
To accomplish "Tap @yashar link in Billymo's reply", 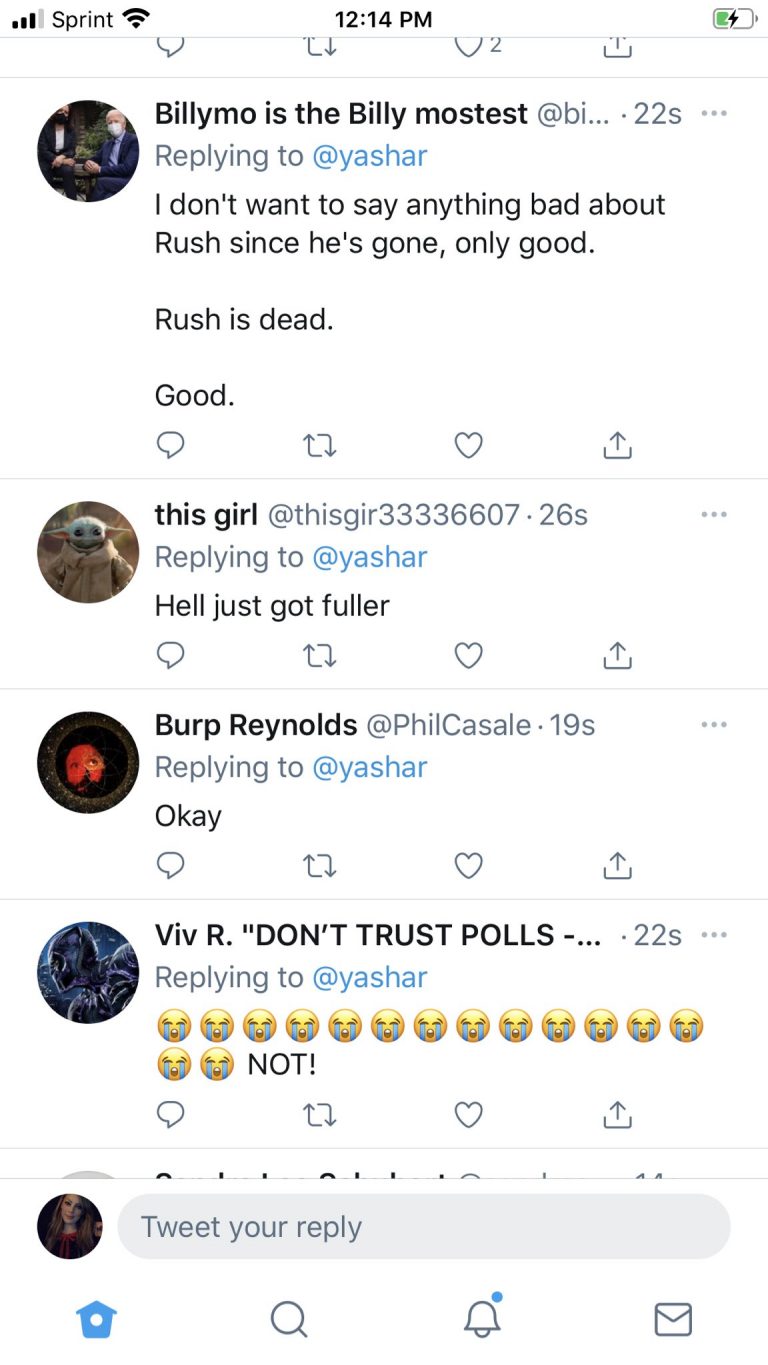I will [370, 156].
